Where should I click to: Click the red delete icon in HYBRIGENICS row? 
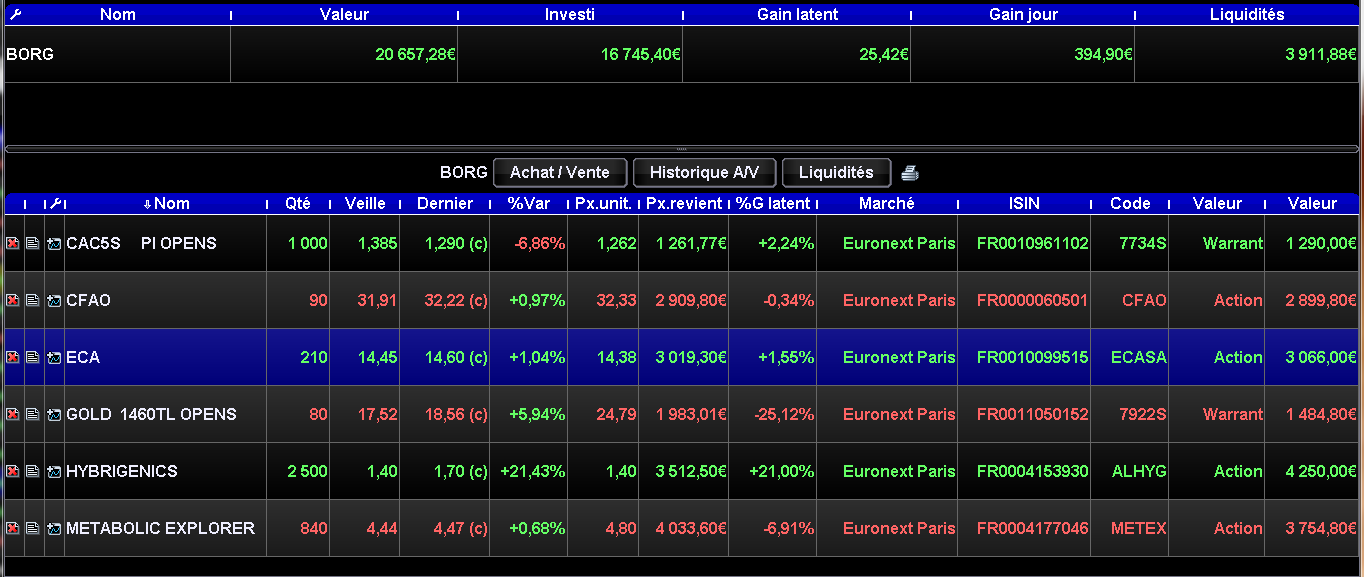(13, 471)
